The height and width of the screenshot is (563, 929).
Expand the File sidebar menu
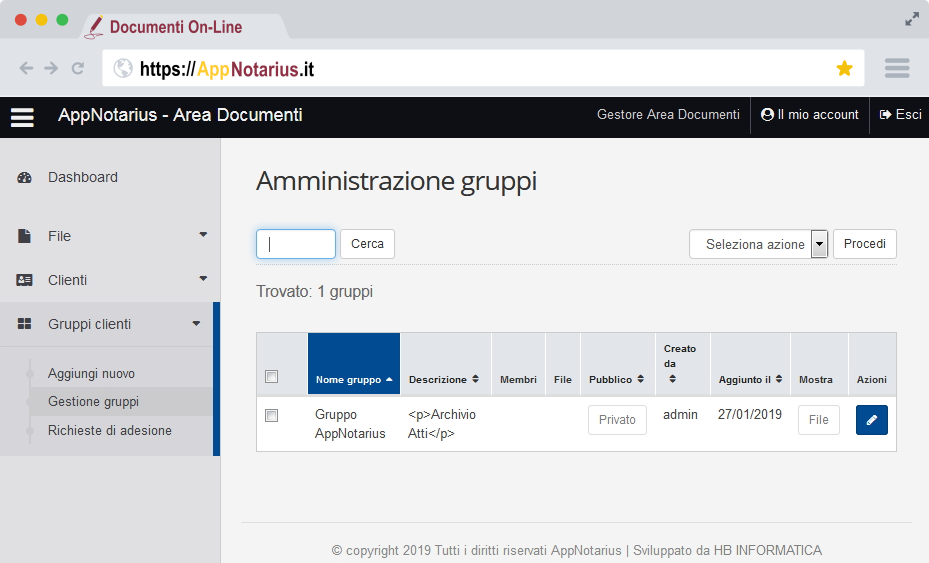point(110,236)
